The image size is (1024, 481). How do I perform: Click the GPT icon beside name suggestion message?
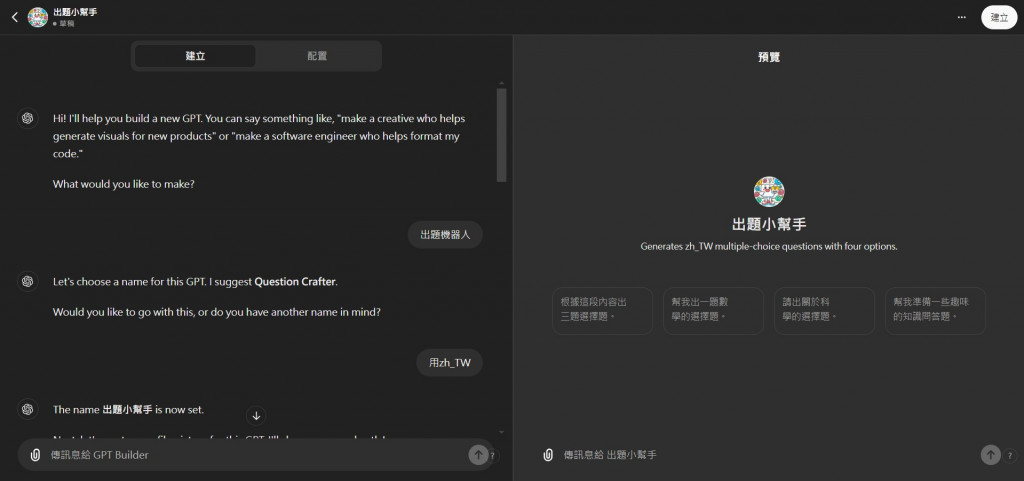click(27, 281)
